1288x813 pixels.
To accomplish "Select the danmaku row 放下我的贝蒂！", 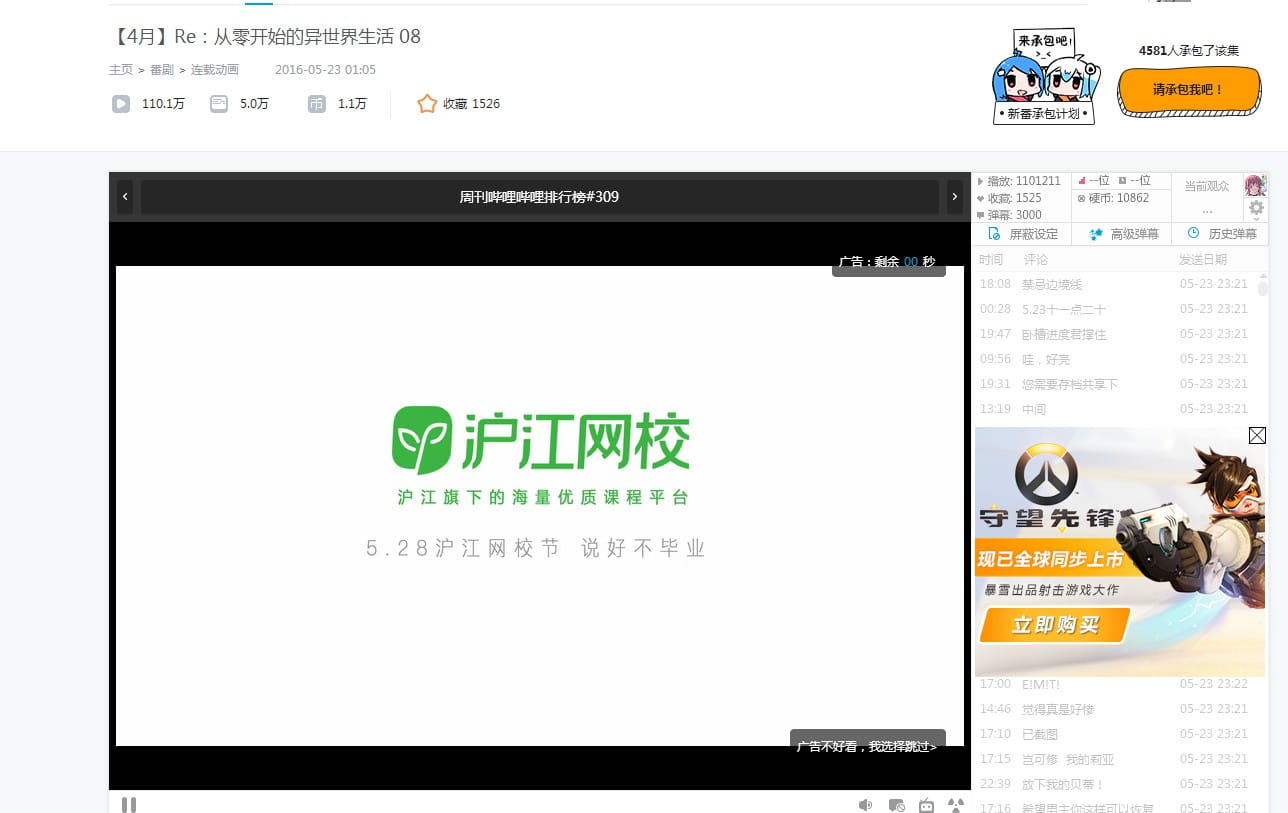I will point(1115,784).
